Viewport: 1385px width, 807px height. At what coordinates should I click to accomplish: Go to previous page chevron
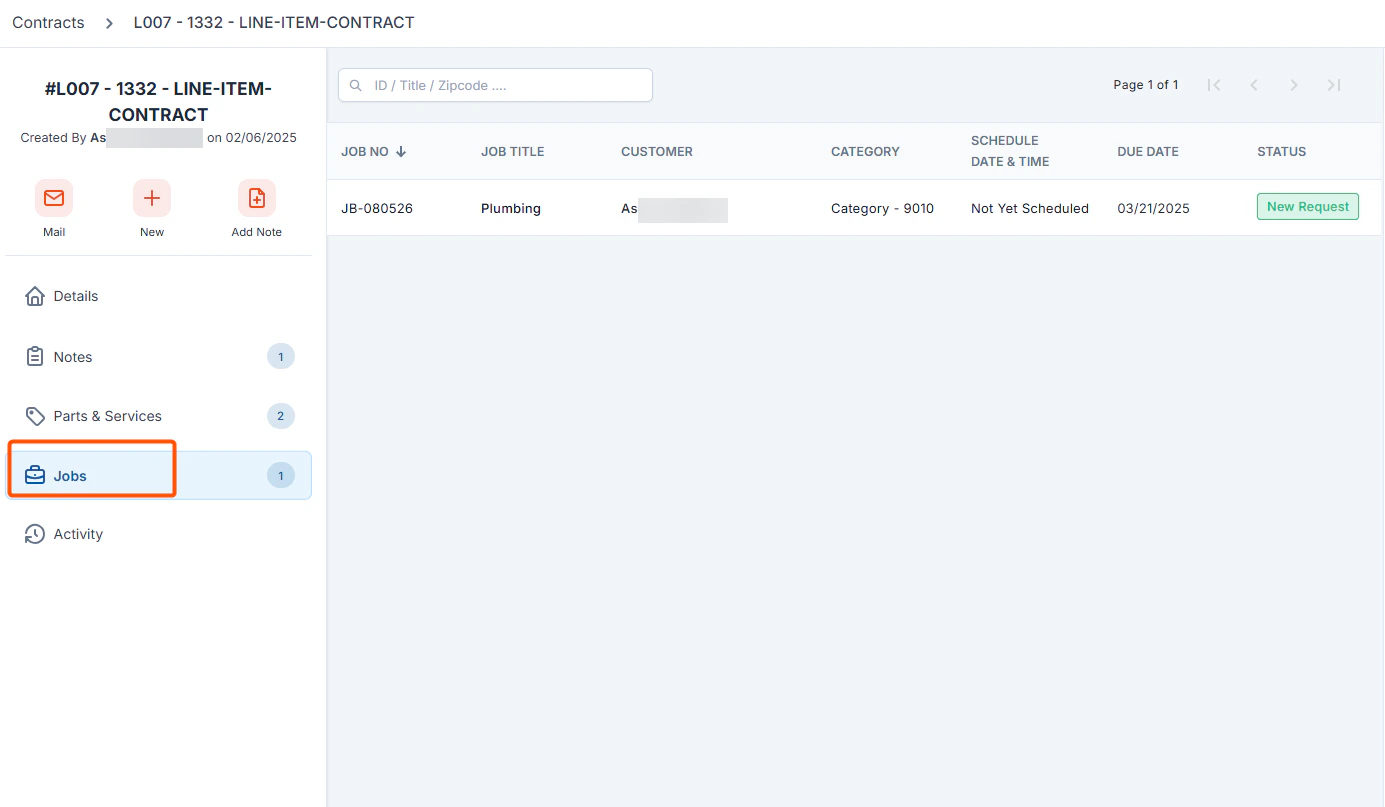coord(1254,85)
